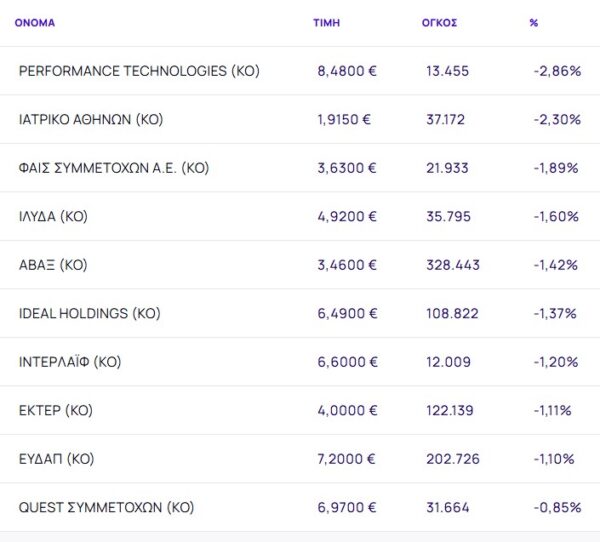600x542 pixels.
Task: Click the -2,30% change value
Action: click(x=557, y=119)
